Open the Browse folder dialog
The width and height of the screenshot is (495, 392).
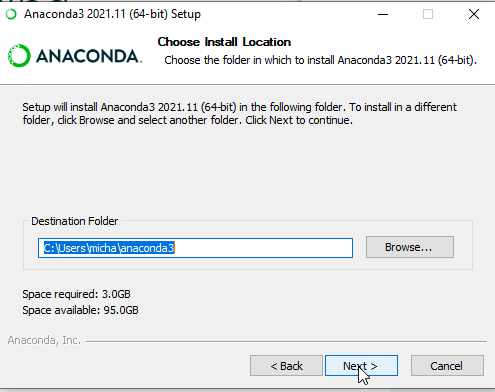(x=410, y=247)
